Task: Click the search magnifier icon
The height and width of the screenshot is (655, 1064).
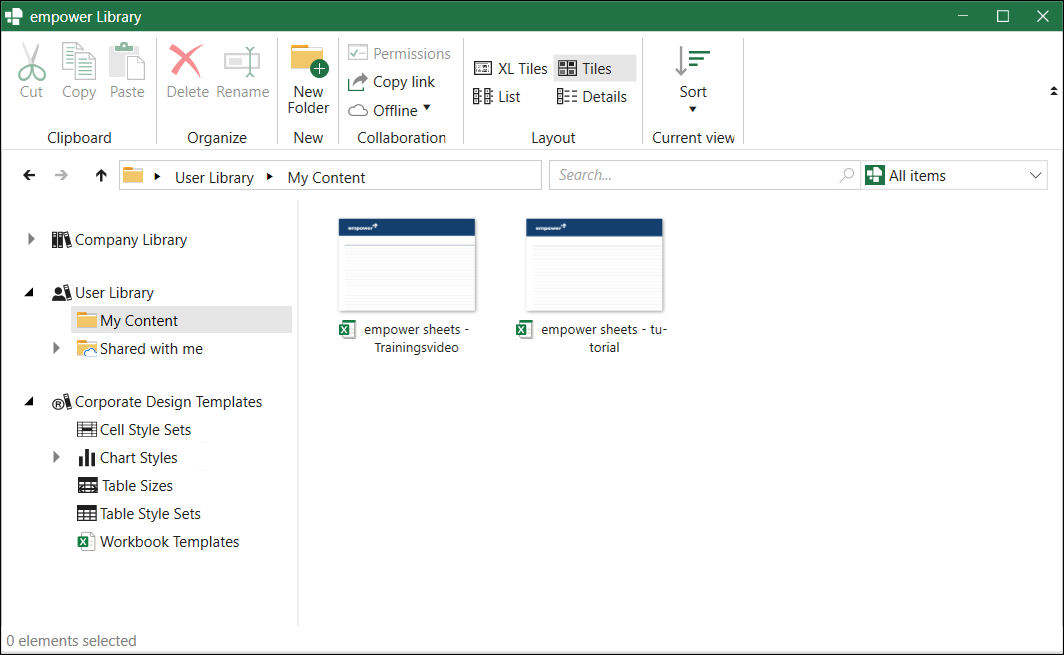Action: (847, 175)
